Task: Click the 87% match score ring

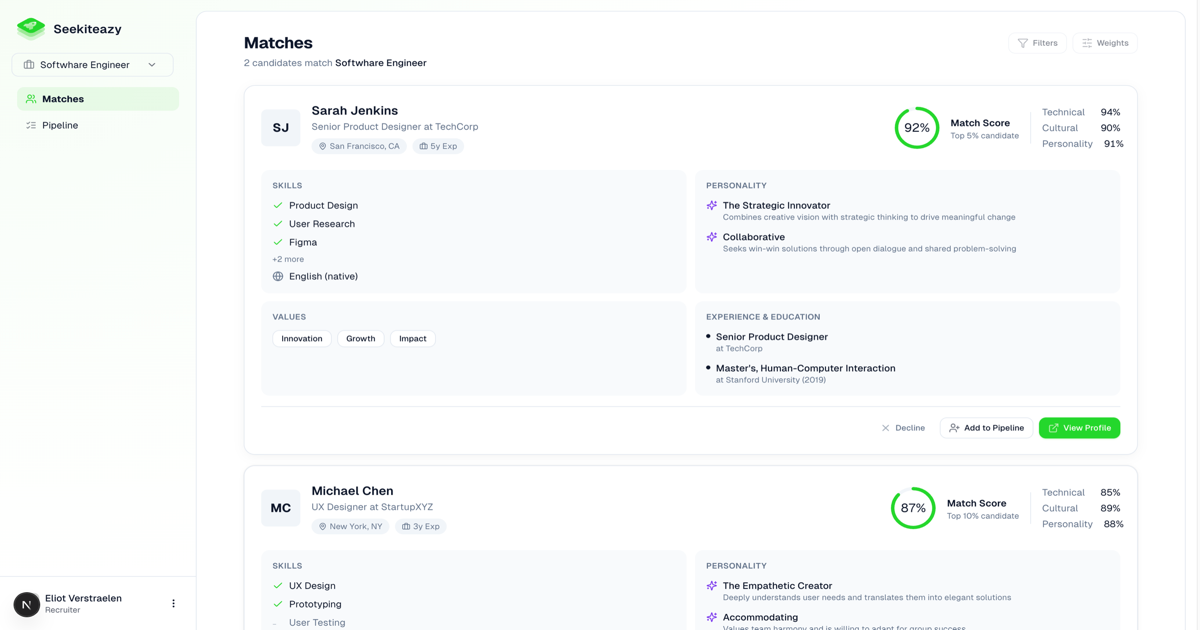Action: coord(913,508)
